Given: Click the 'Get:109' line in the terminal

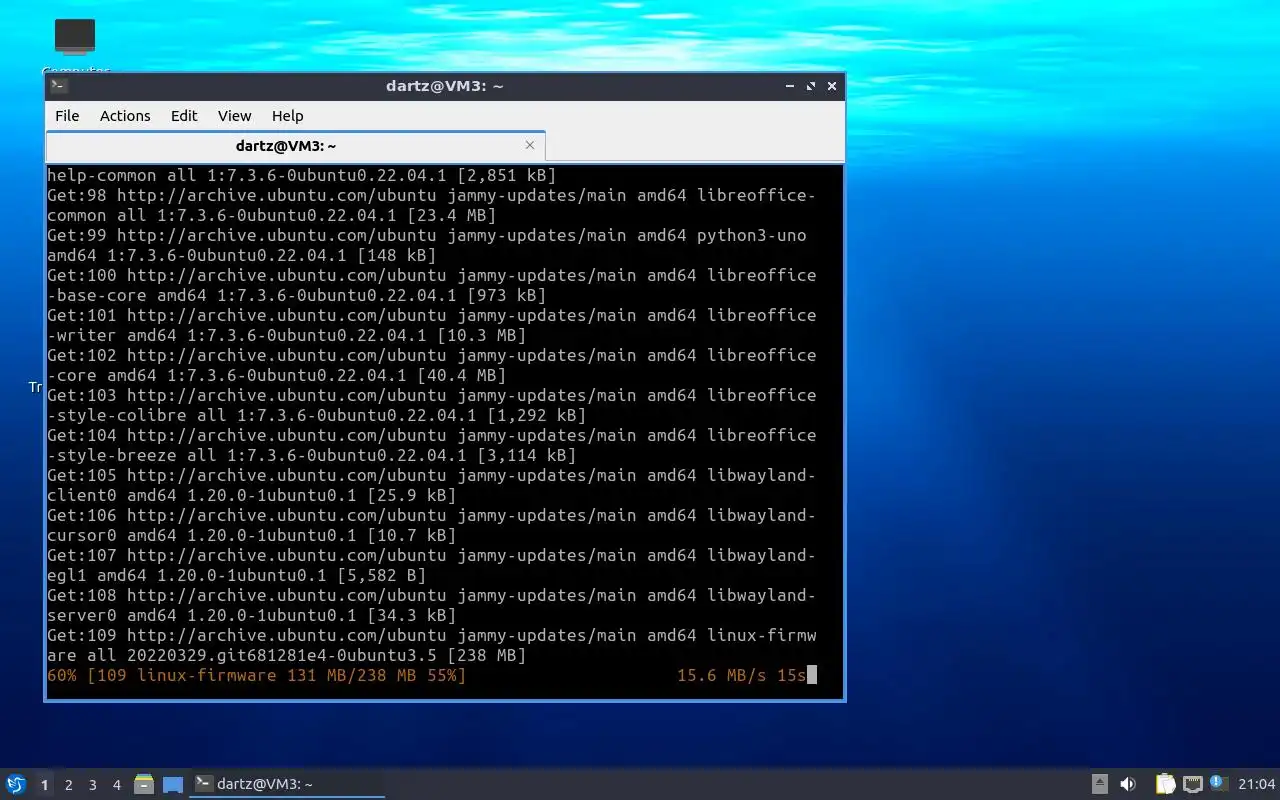Looking at the screenshot, I should click(x=432, y=636).
